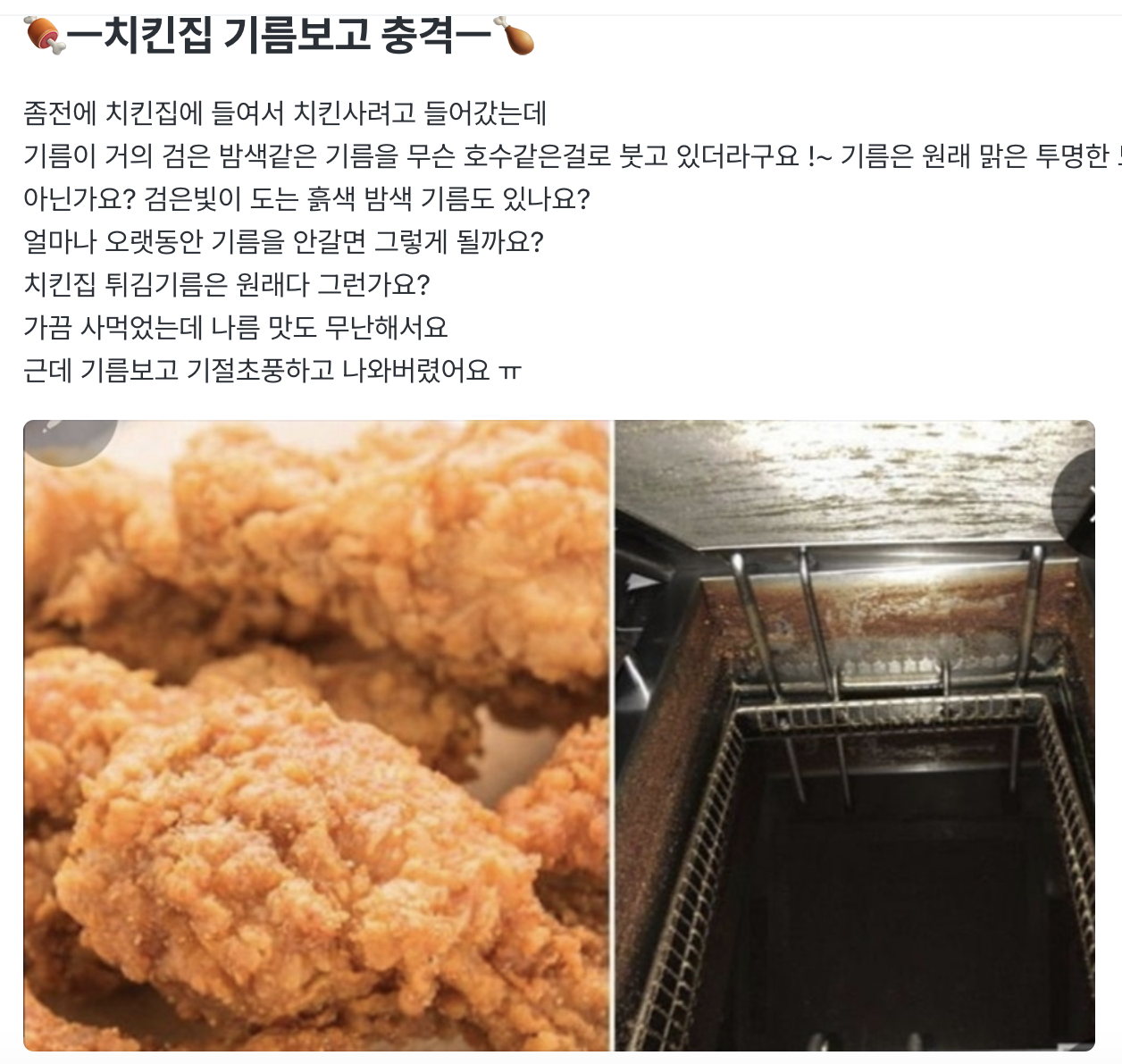The height and width of the screenshot is (1064, 1122).
Task: Click the line starting with 기름이 거의 검은
Action: tap(573, 156)
